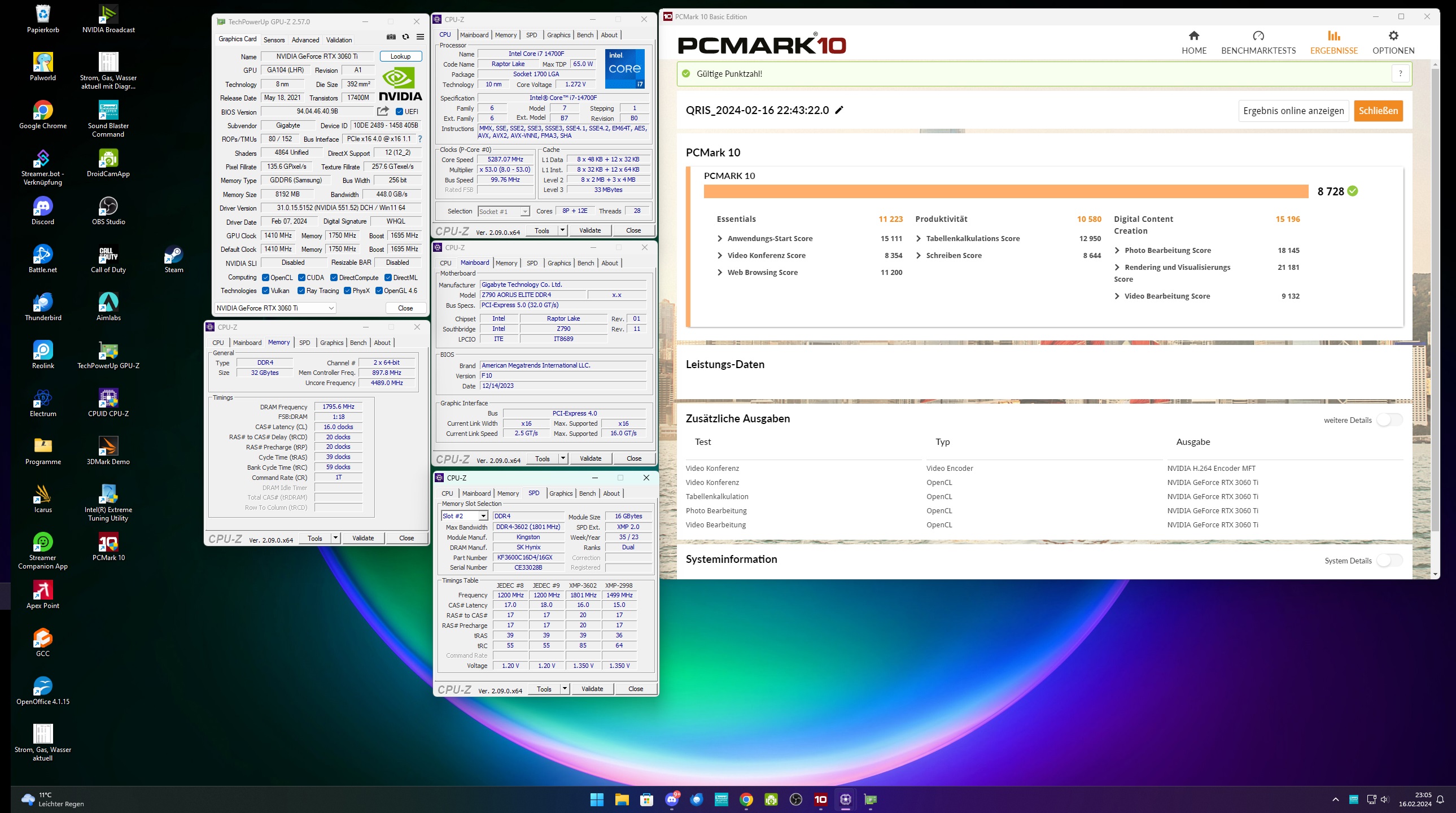Toggle UEFI checkbox in GPU-Z
The image size is (1456, 813).
(x=400, y=112)
